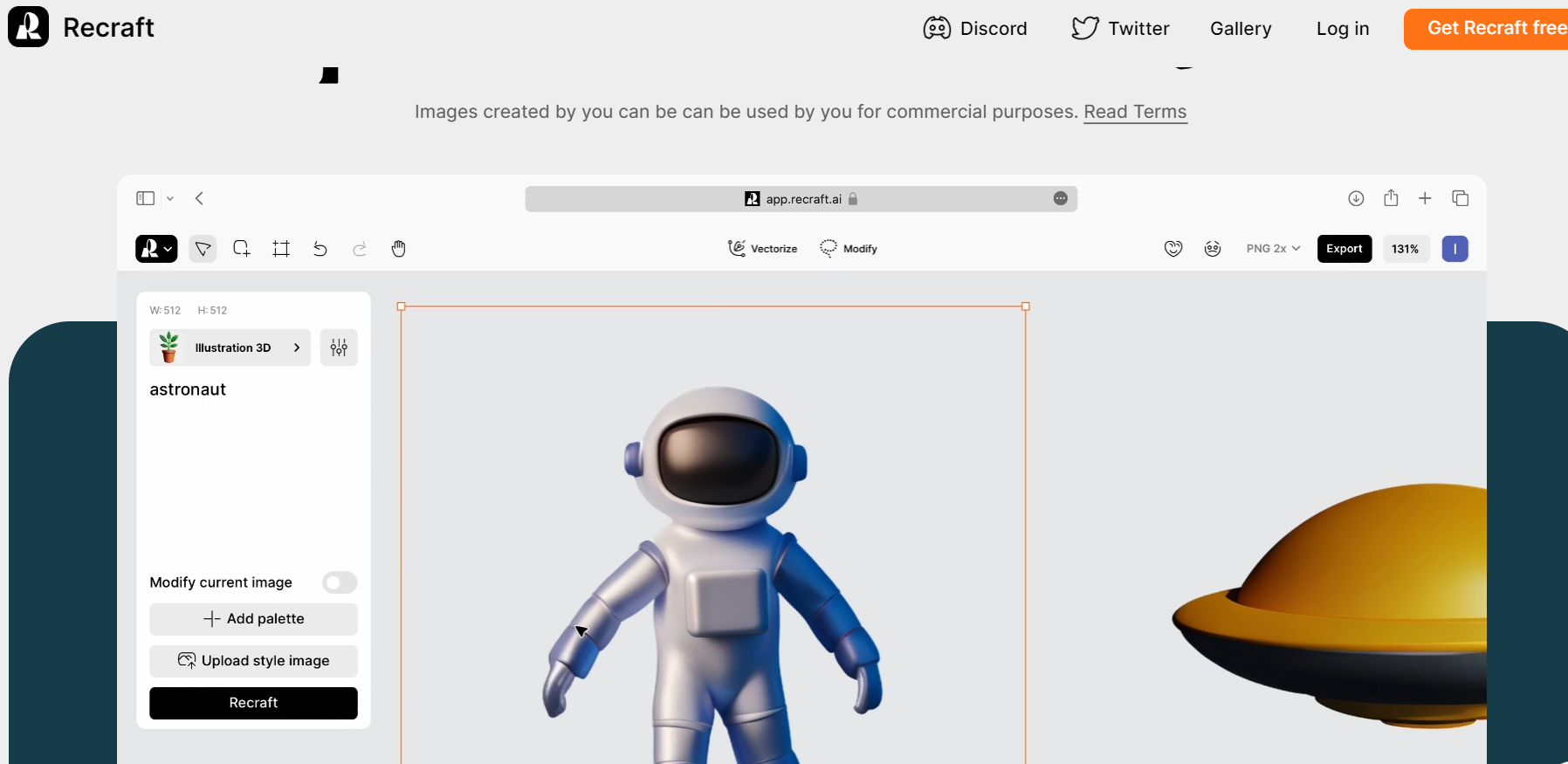The image size is (1568, 764).
Task: Click the dizzy face feedback icon
Action: pyautogui.click(x=1213, y=249)
